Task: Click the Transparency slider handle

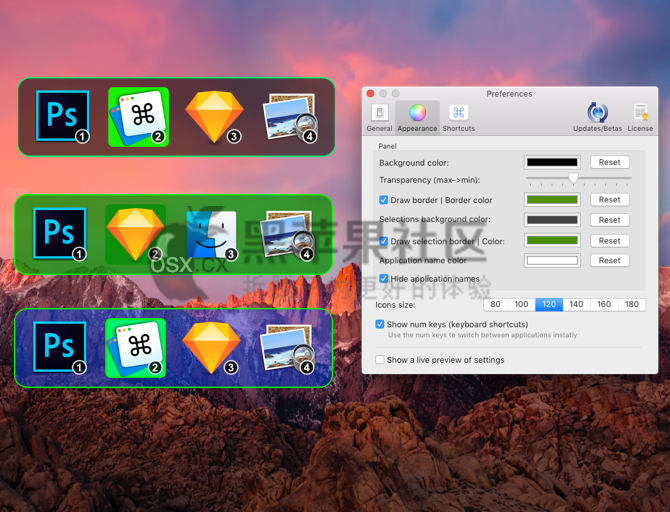Action: (x=573, y=178)
